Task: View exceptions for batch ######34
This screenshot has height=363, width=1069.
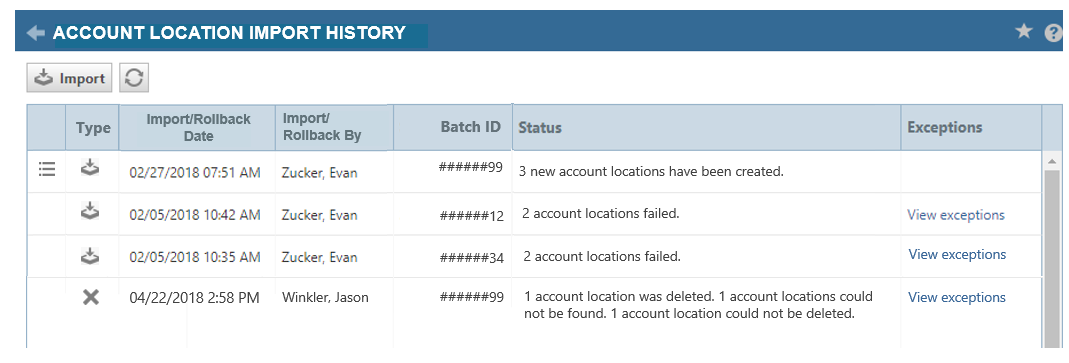Action: click(957, 255)
